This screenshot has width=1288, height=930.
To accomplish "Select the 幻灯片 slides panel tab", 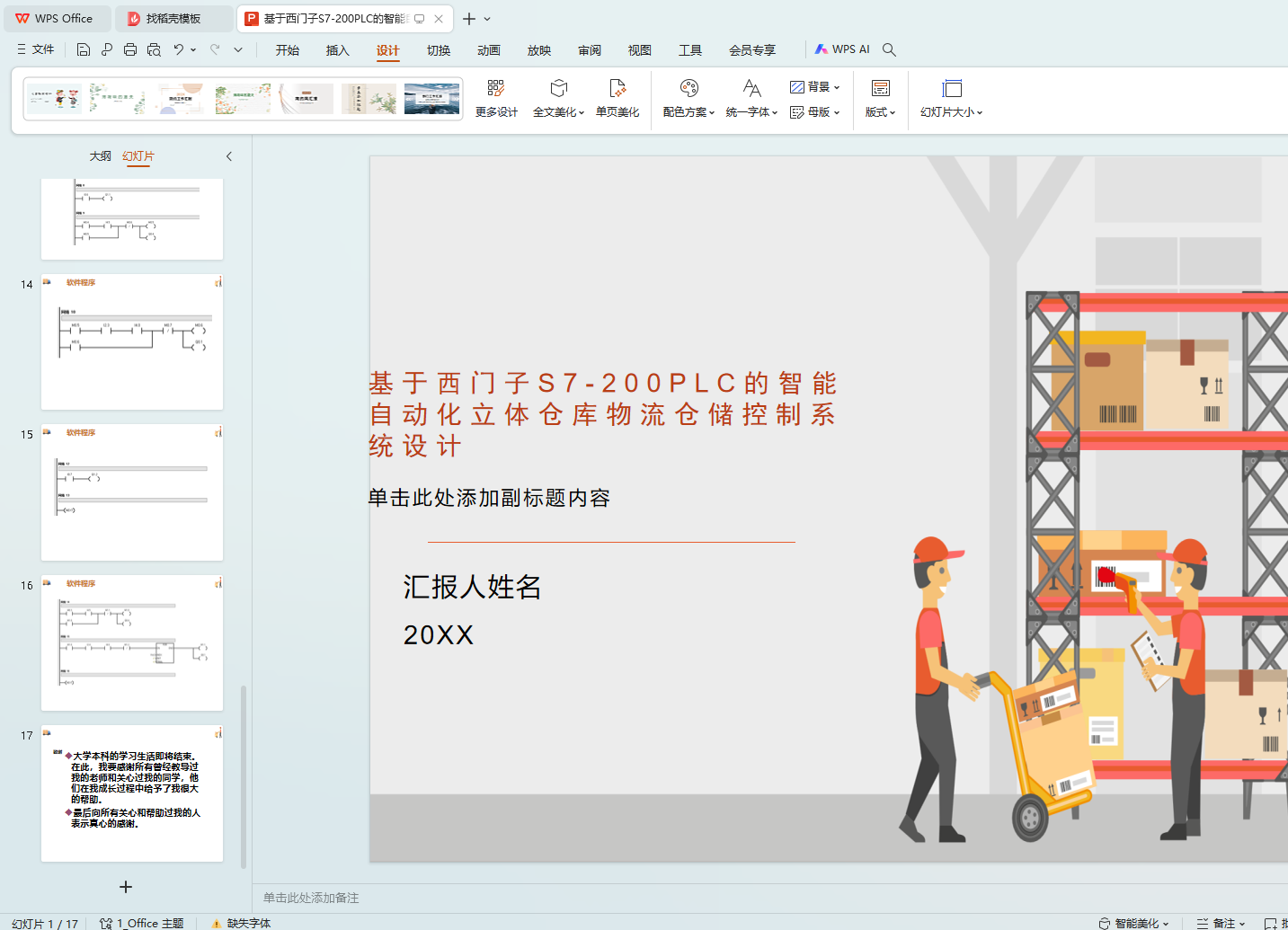I will (x=138, y=156).
